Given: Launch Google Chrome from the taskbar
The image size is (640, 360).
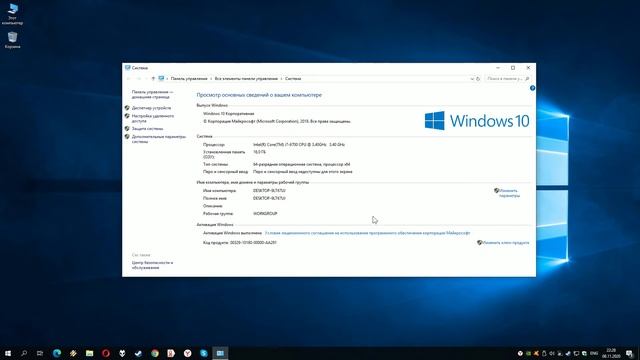Looking at the screenshot, I should pyautogui.click(x=155, y=353).
